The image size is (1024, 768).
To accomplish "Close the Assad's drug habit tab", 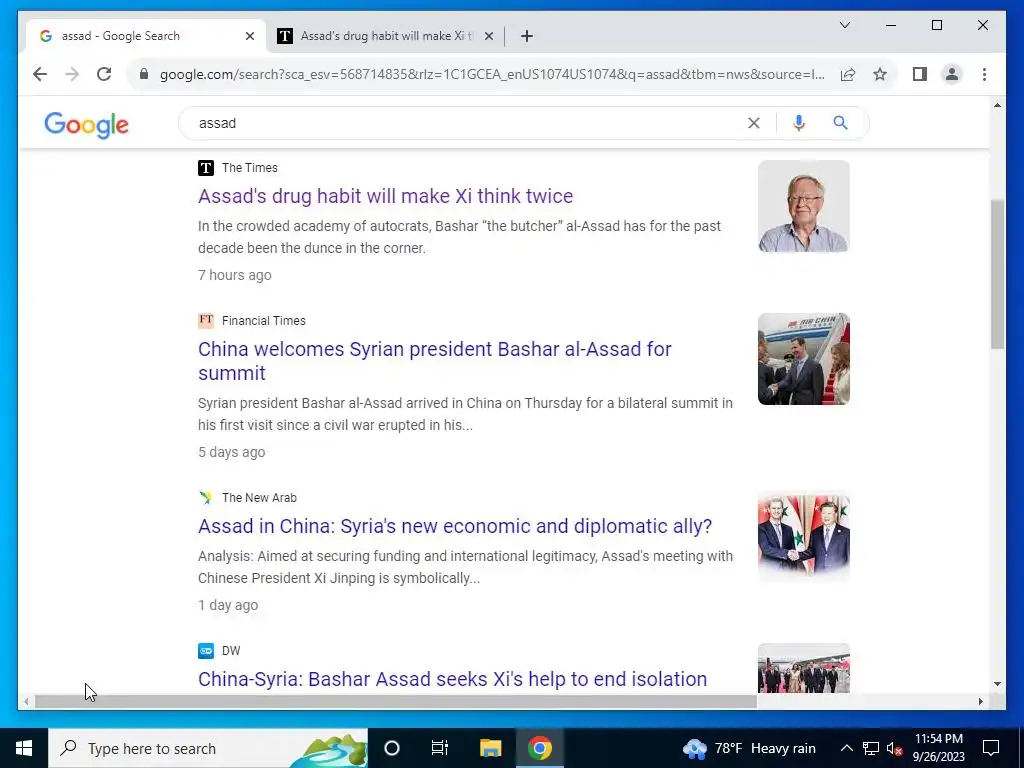I will click(x=488, y=36).
